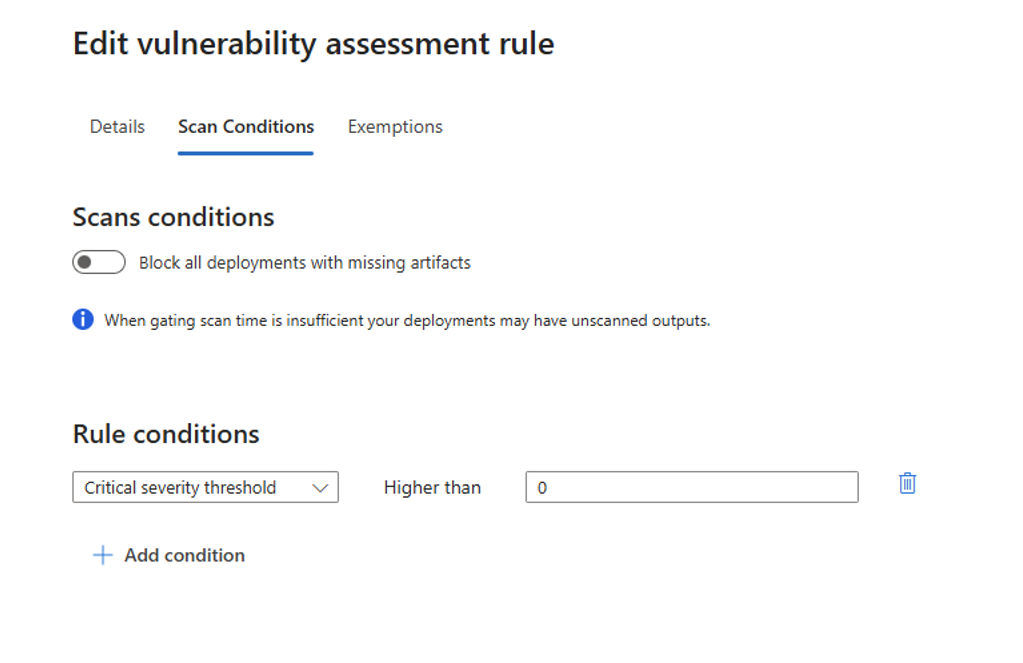Click the blue underline beneath Scan Conditions
Screen dimensions: 1023x663
click(246, 153)
